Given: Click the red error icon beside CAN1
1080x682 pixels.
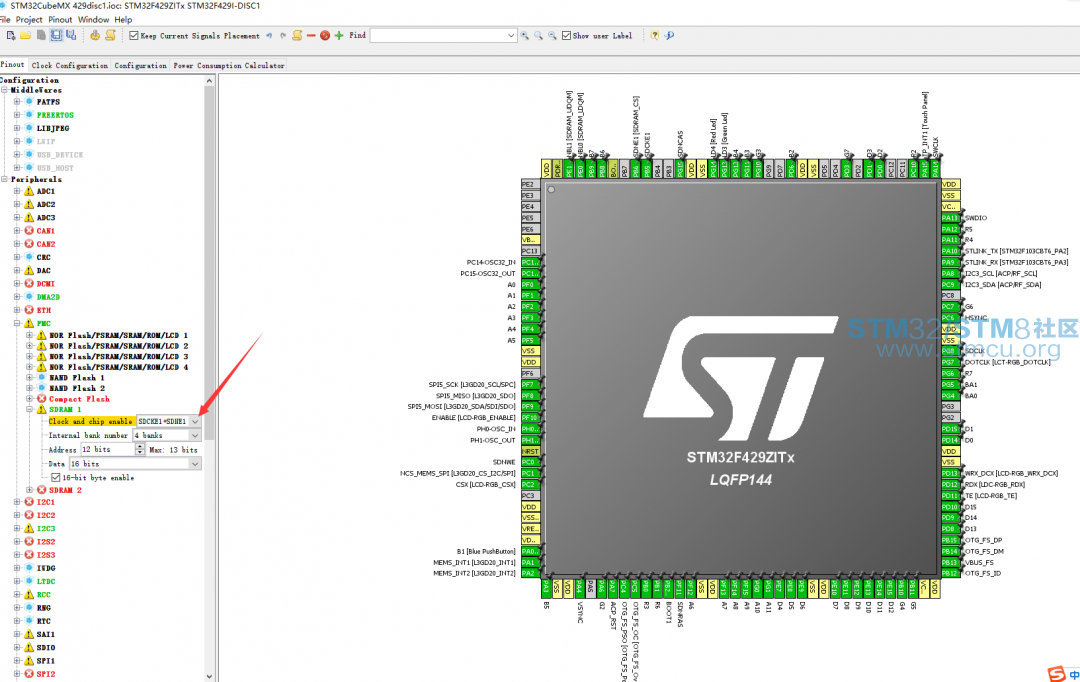Looking at the screenshot, I should click(29, 231).
